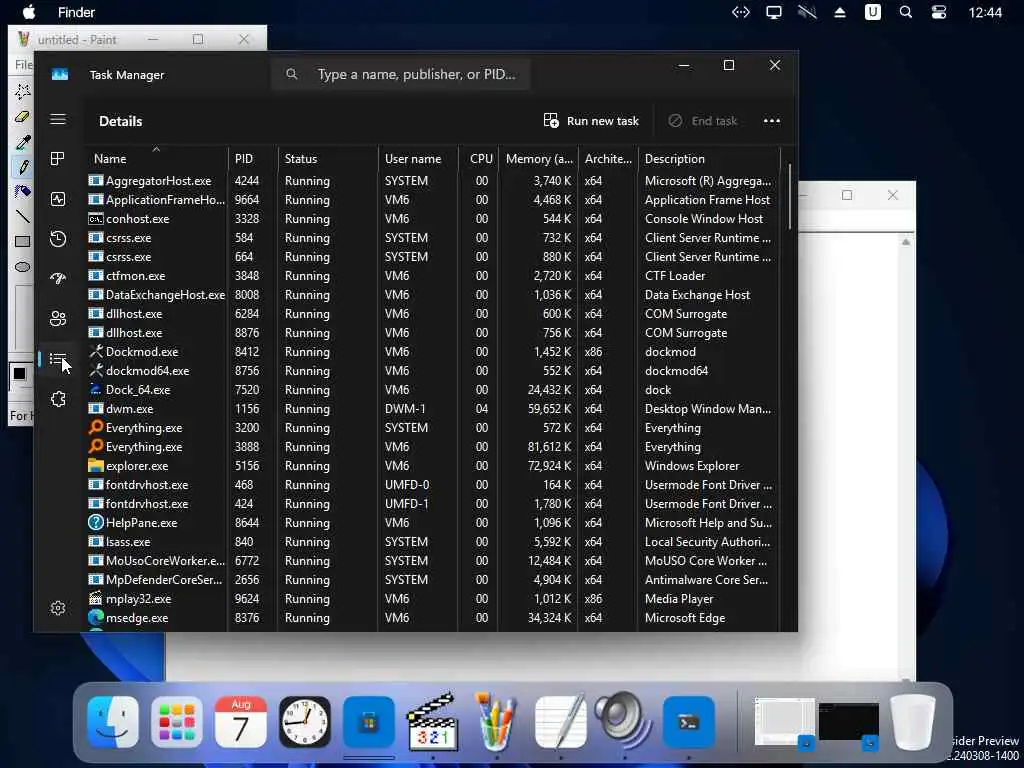Focus the Task Manager search field
The height and width of the screenshot is (768, 1024).
[x=401, y=74]
